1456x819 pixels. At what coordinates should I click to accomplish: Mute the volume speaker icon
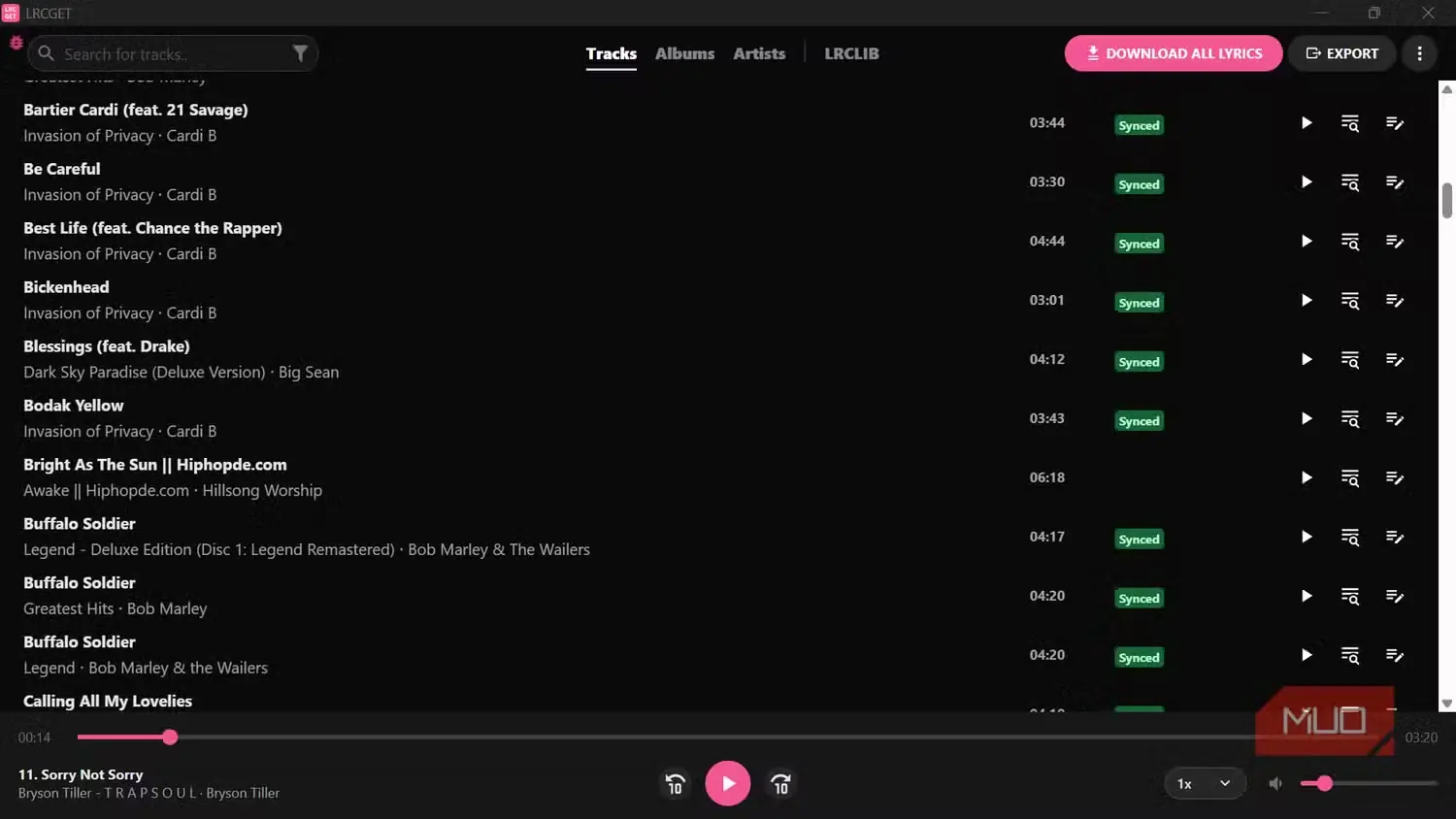[1275, 783]
